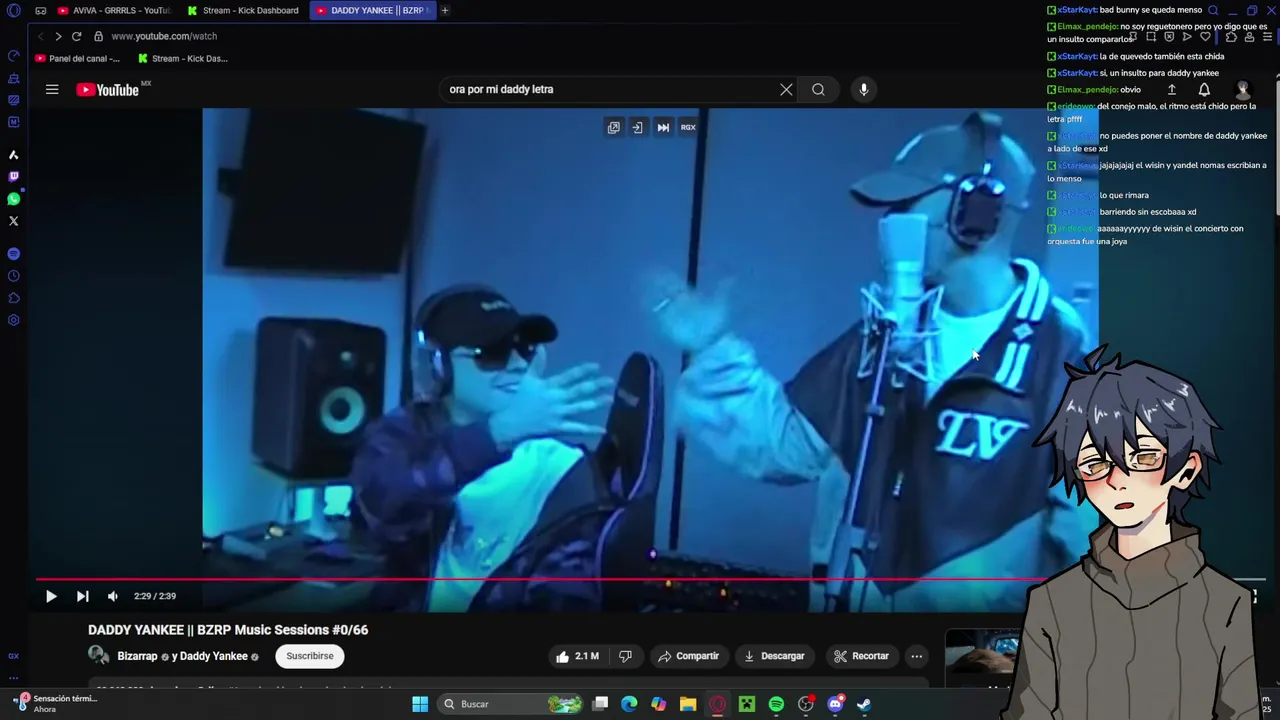Open X (Twitter) in Opera sidebar
This screenshot has height=720, width=1280.
(x=14, y=221)
